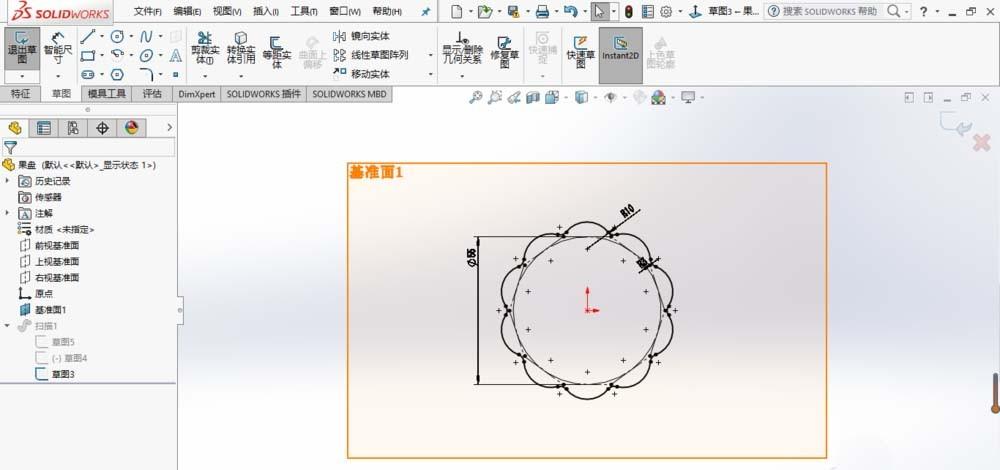Click the Print icon
The height and width of the screenshot is (470, 1000).
542,11
